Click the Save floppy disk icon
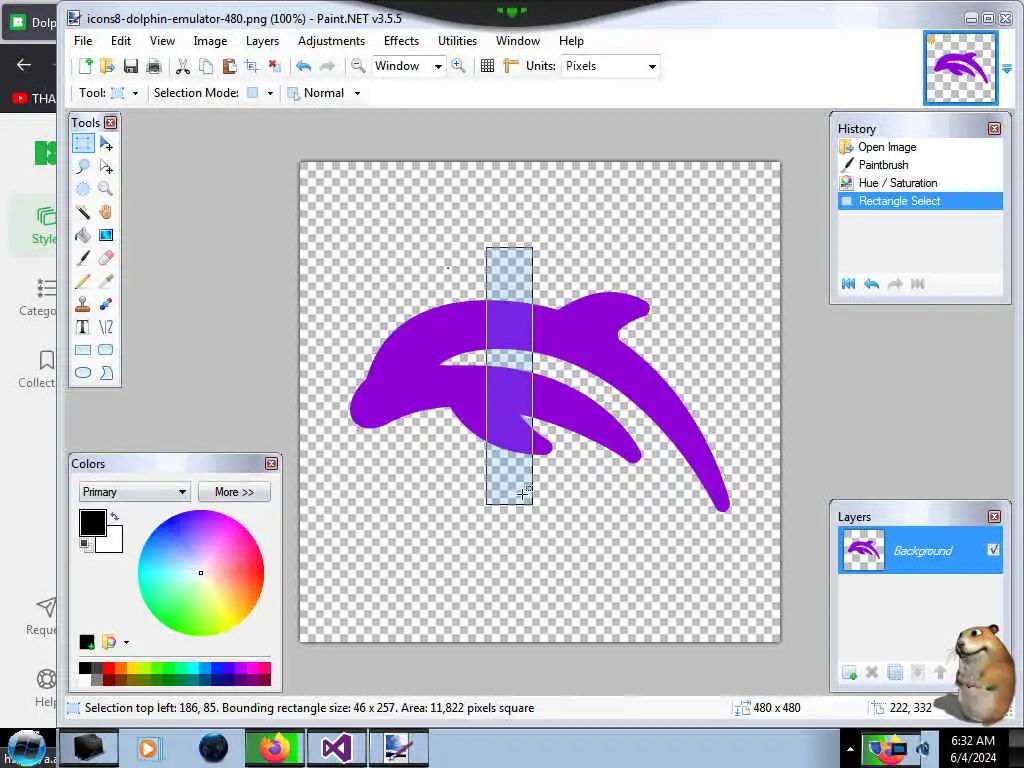1024x768 pixels. point(131,66)
